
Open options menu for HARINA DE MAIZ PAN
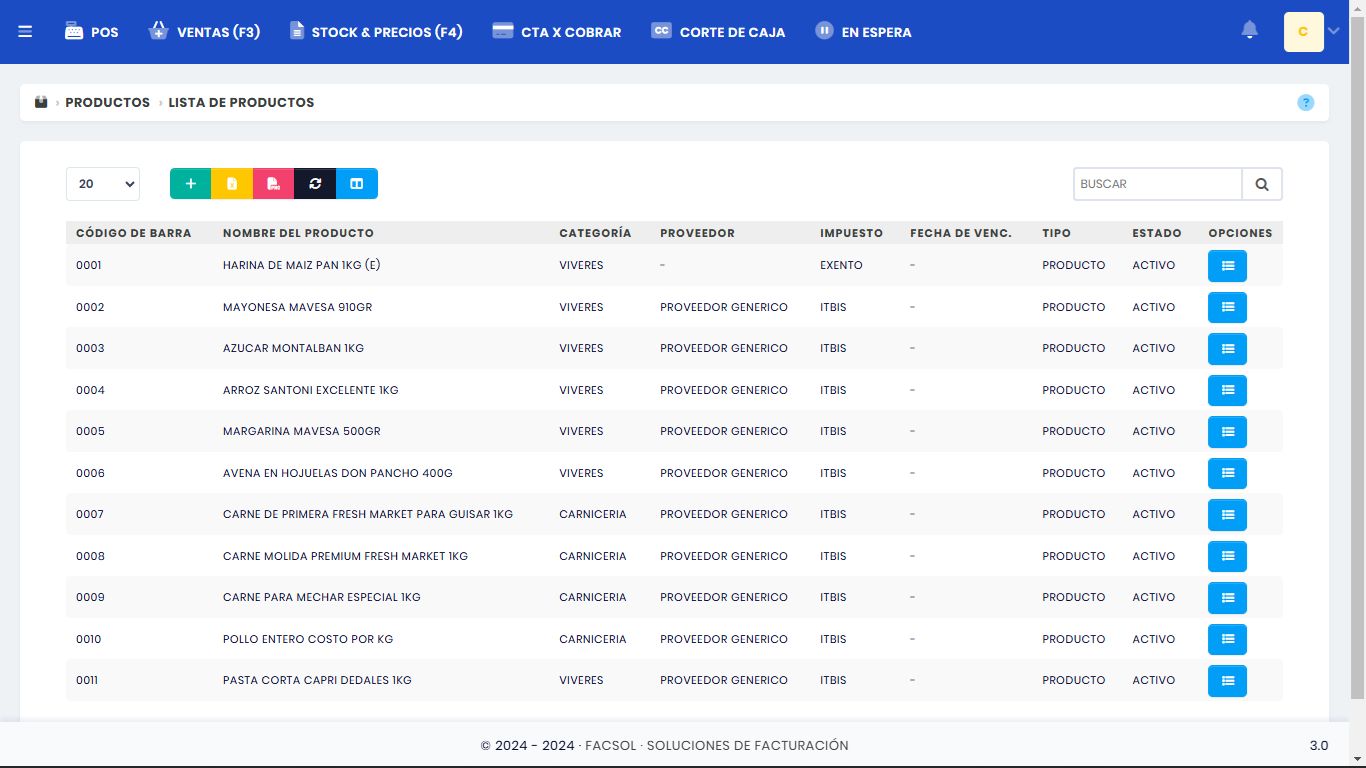tap(1227, 266)
